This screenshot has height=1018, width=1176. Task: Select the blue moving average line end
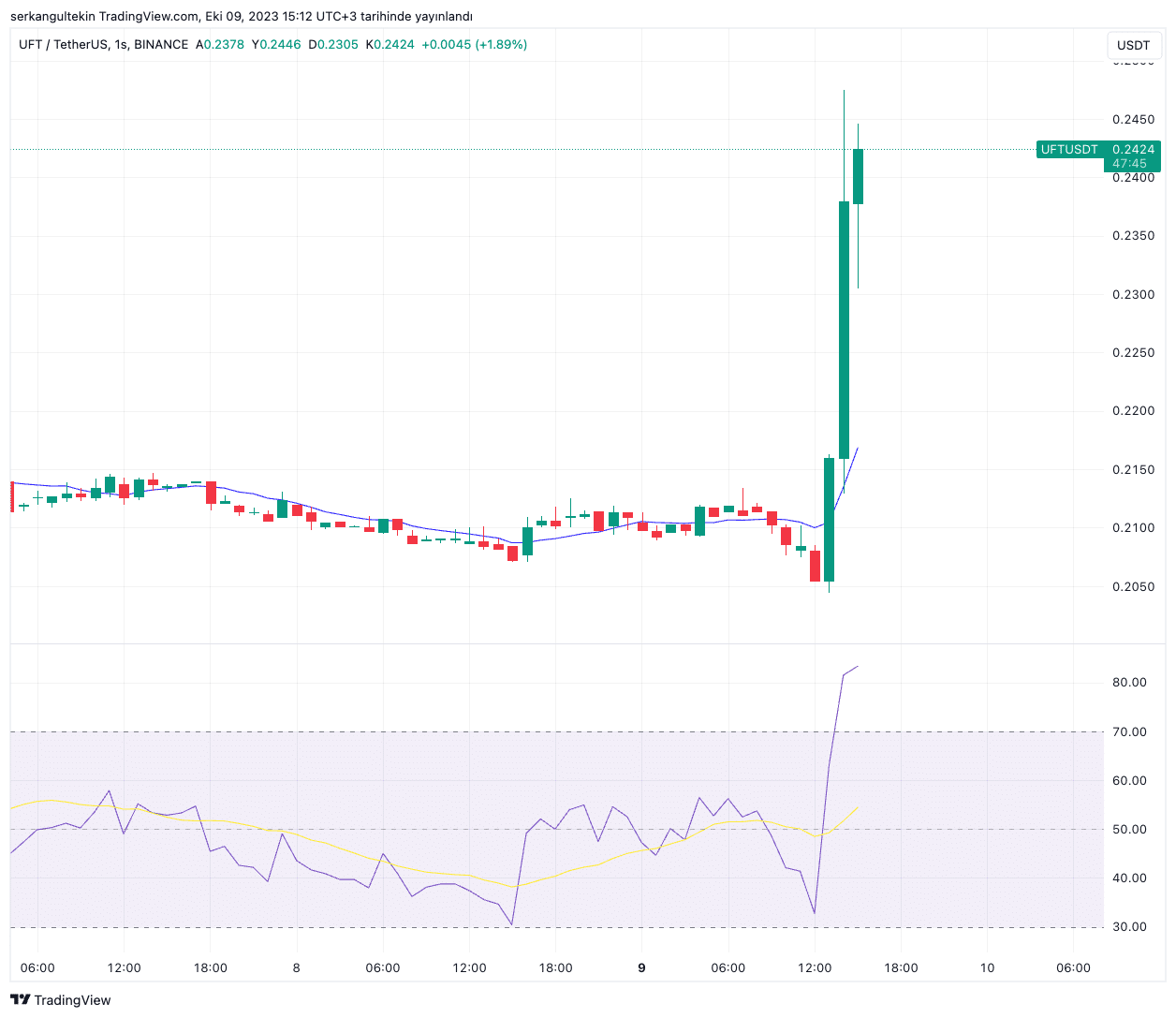(857, 450)
